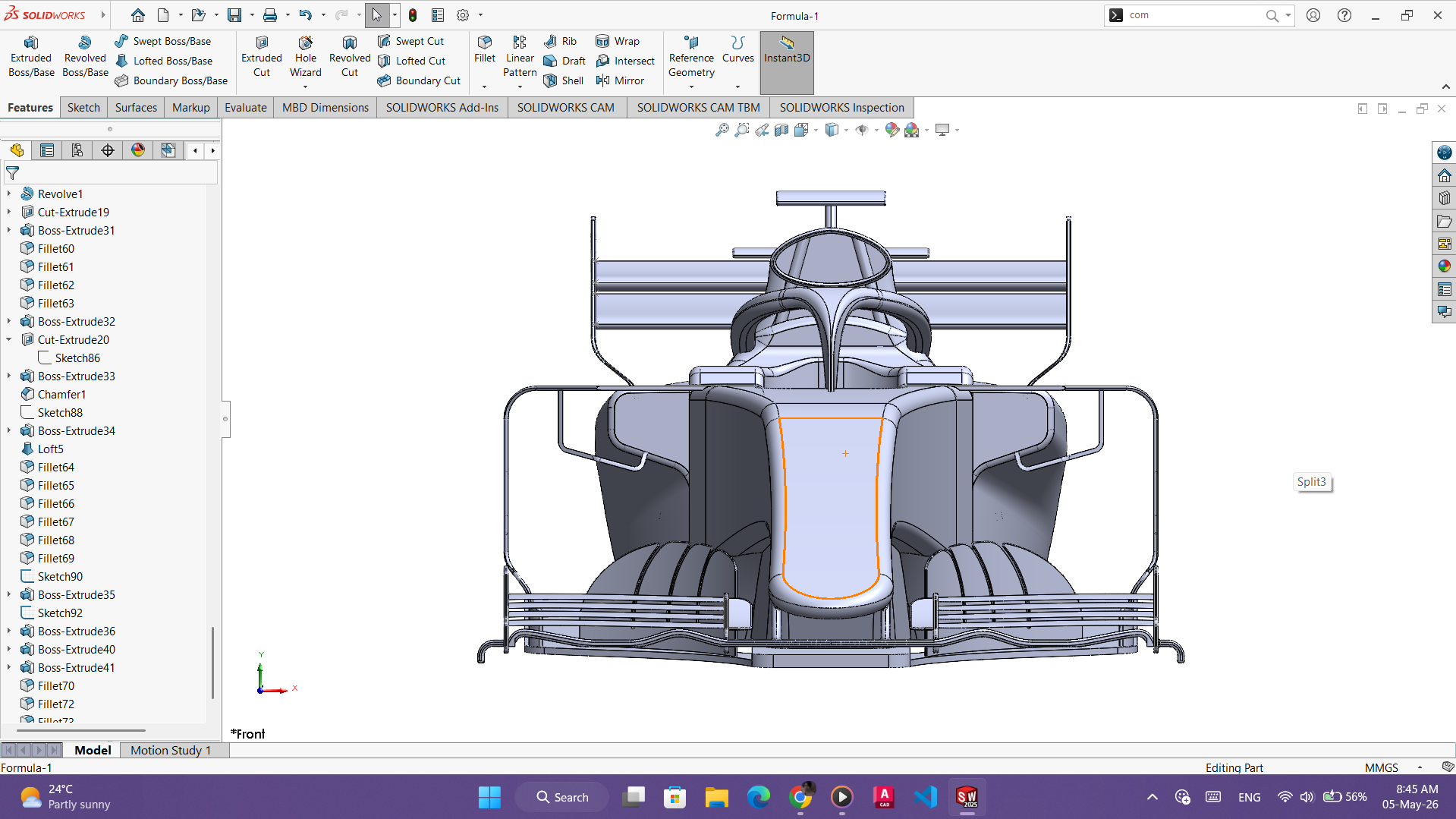Click the Rib feature
The width and height of the screenshot is (1456, 819).
[560, 41]
